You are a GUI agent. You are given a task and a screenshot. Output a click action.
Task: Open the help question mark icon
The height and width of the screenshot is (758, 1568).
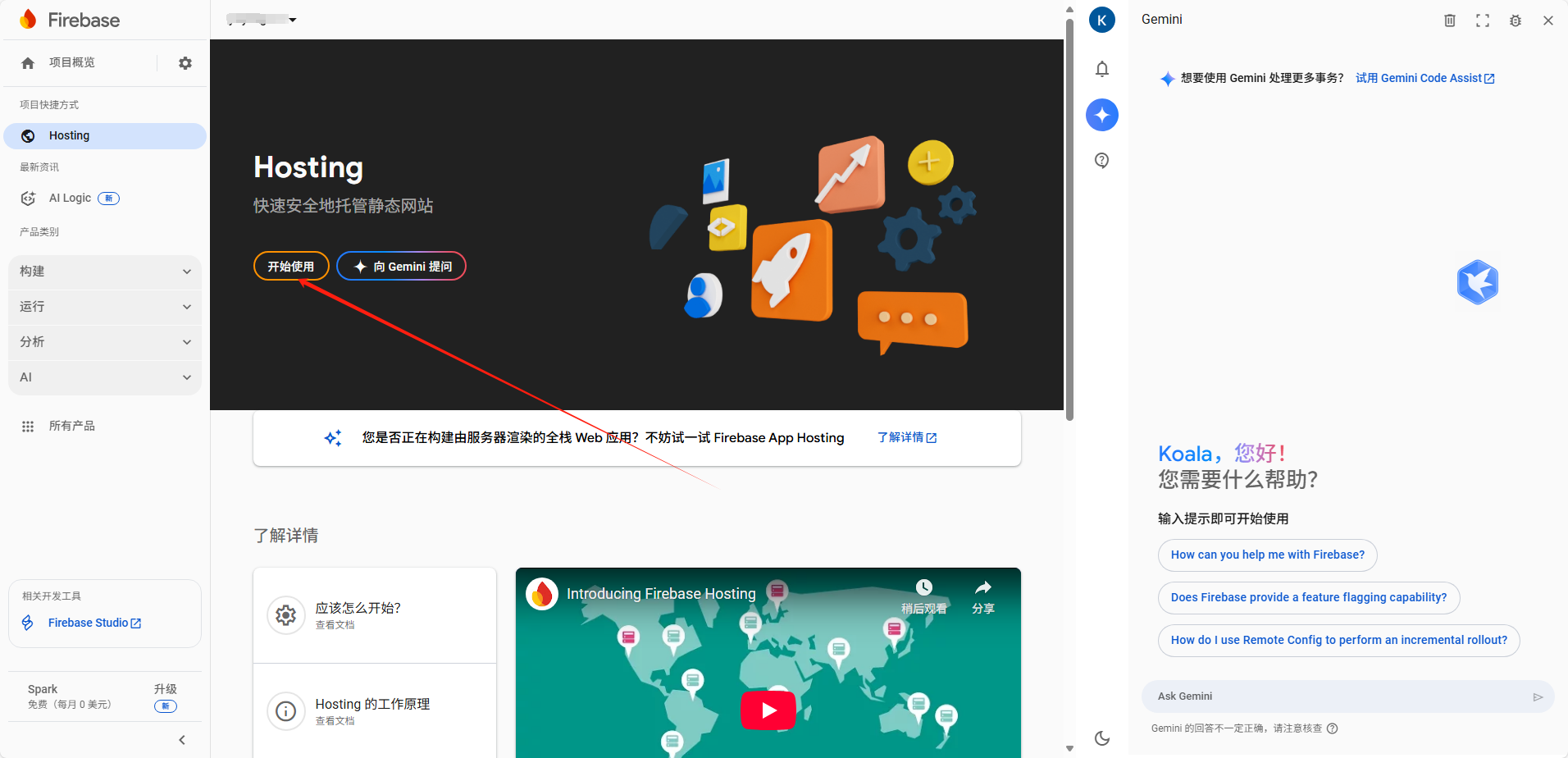click(1102, 161)
